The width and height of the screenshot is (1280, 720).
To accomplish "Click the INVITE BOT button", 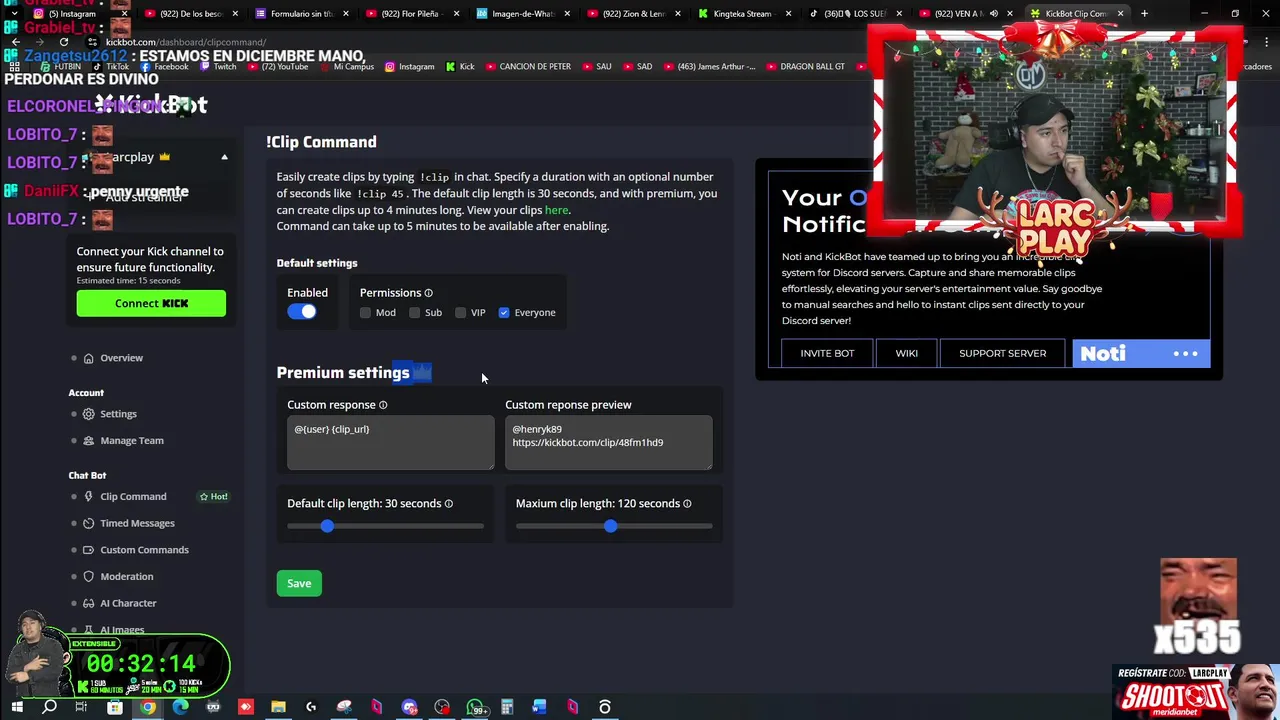I will 827,353.
